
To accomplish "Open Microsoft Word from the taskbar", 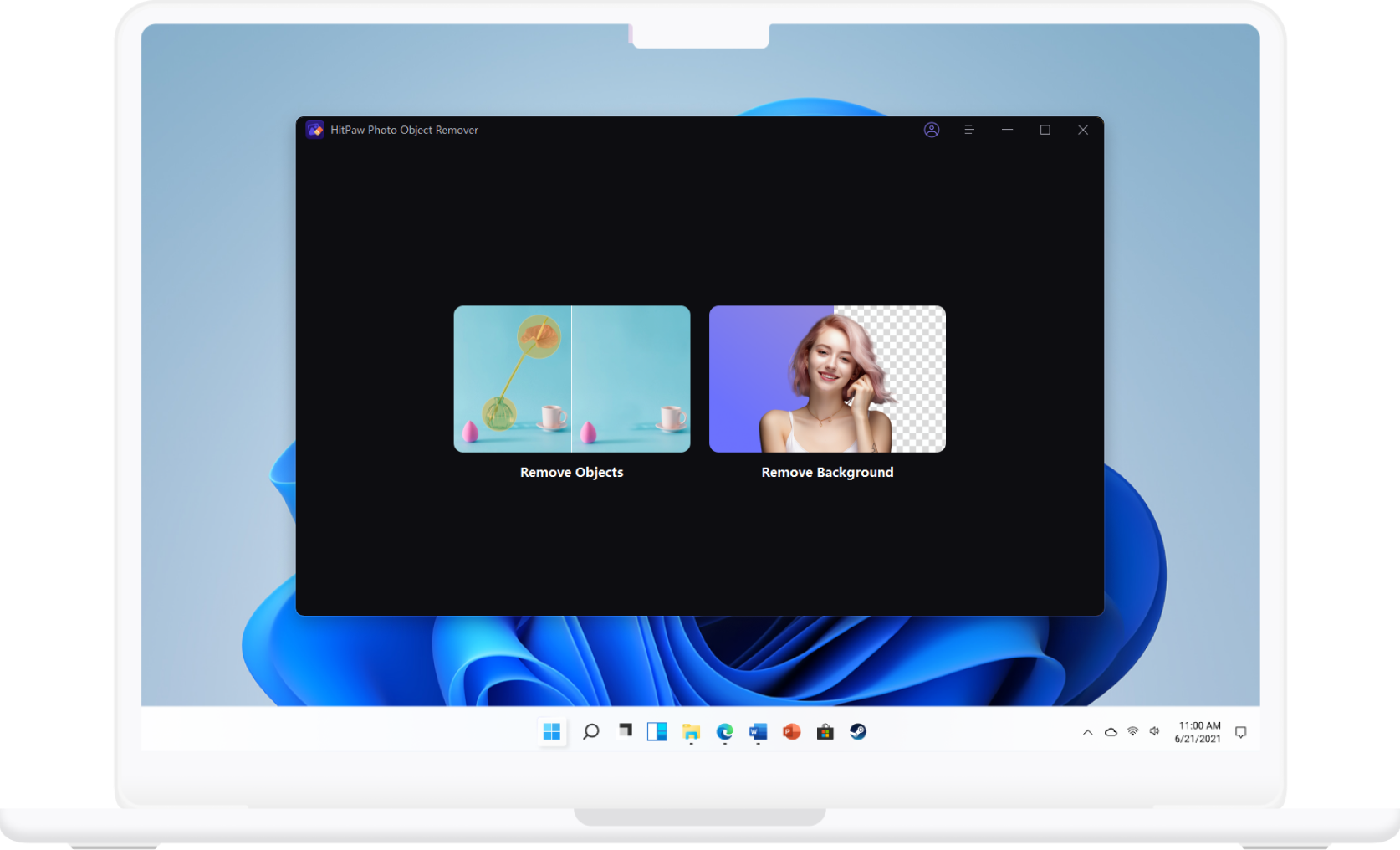I will coord(758,731).
